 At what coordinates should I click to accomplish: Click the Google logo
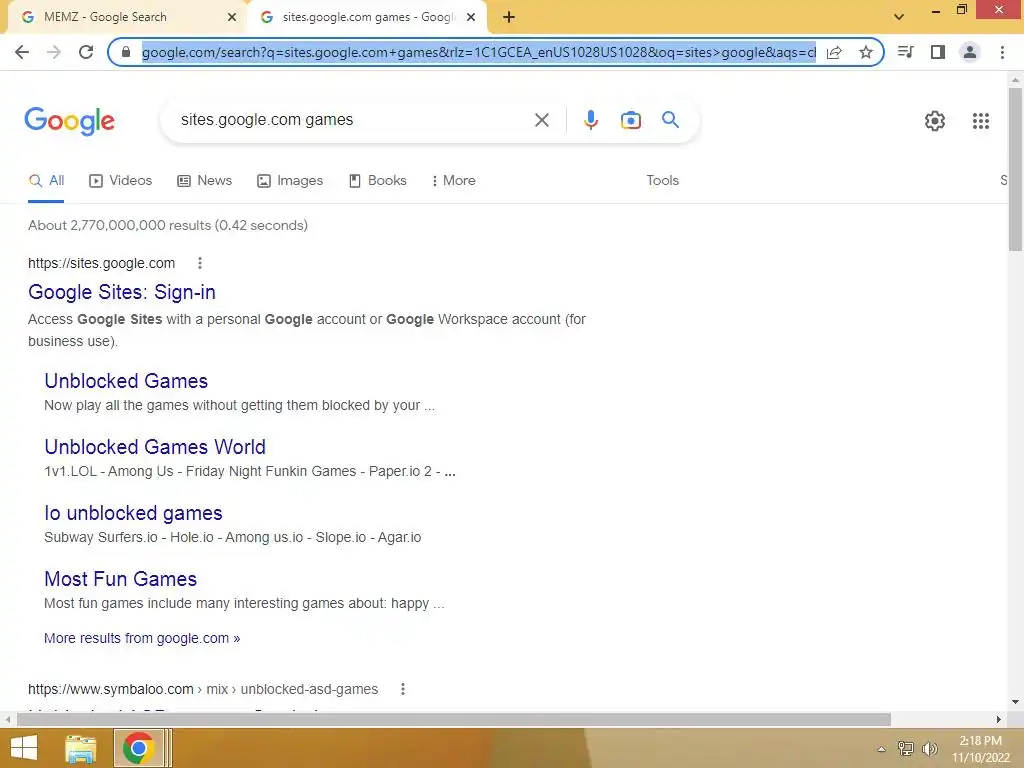pos(69,121)
